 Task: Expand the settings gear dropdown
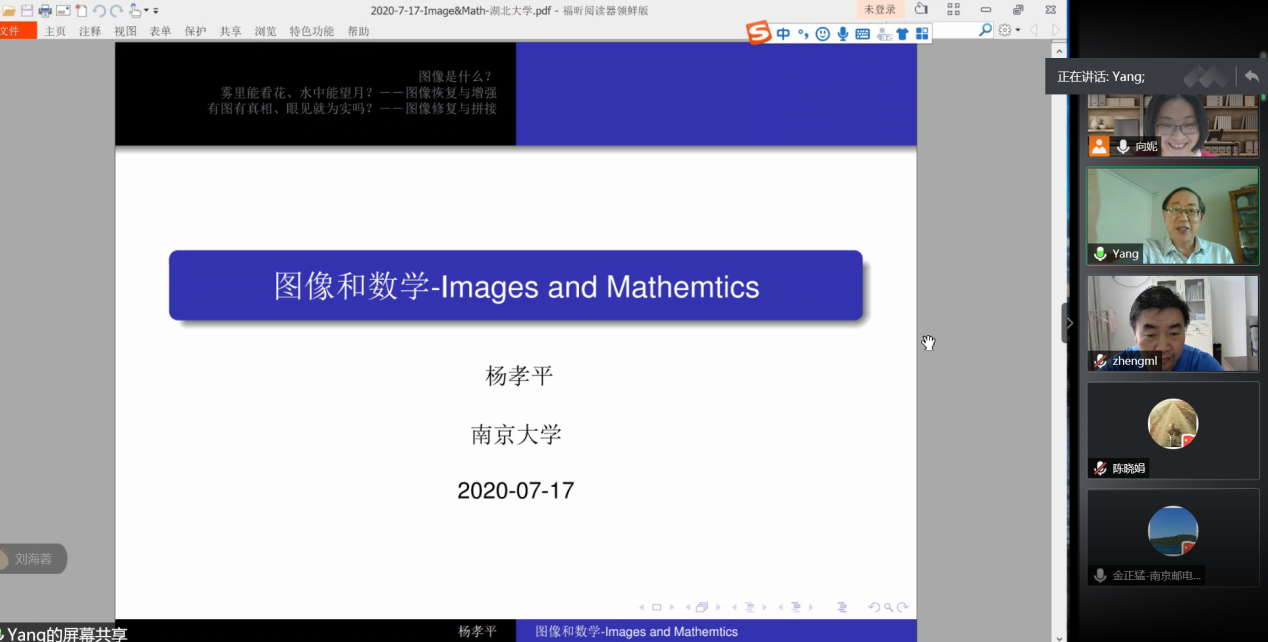click(1018, 30)
